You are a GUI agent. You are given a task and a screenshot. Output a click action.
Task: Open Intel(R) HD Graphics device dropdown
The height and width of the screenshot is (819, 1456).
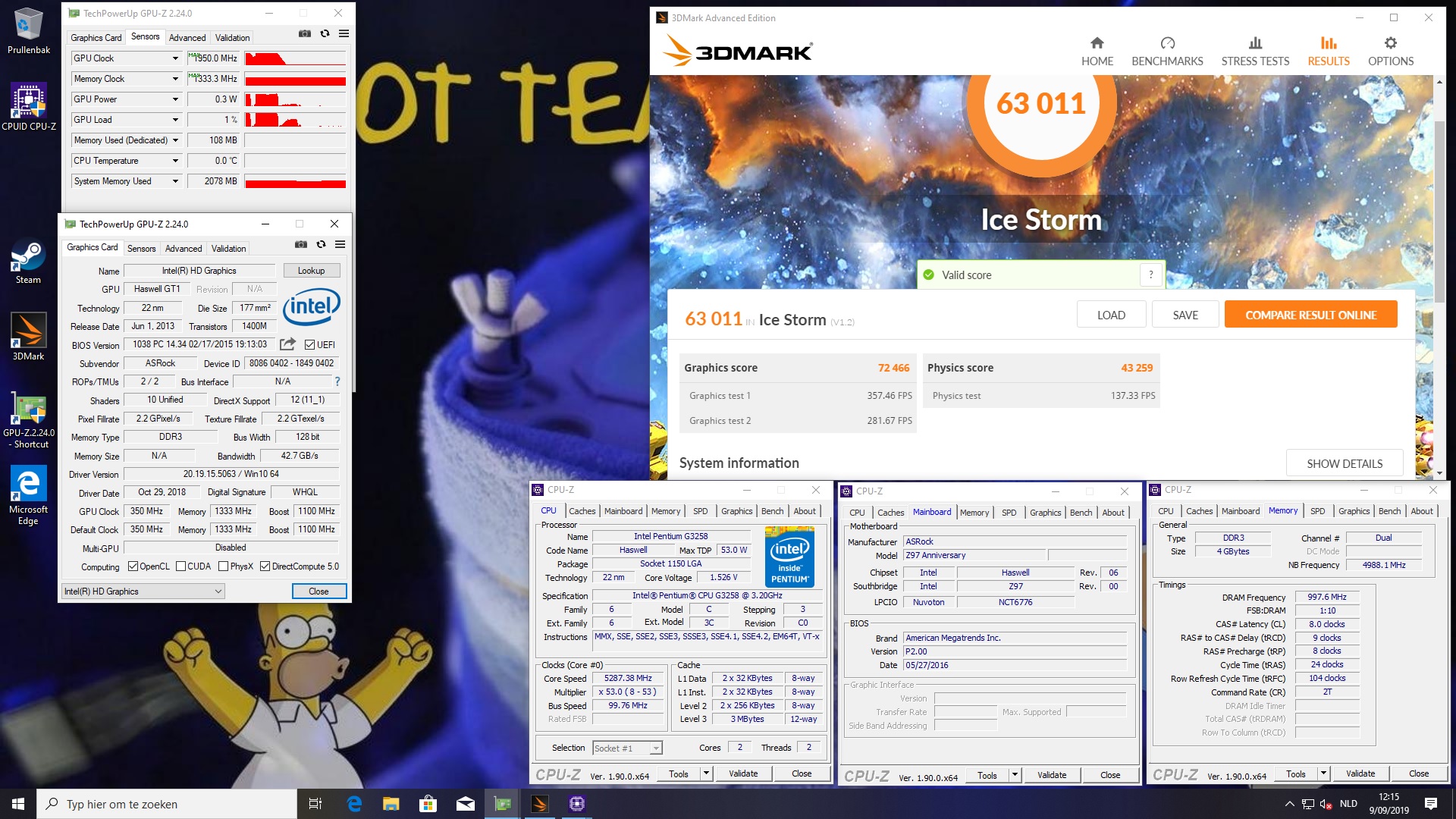coord(143,591)
